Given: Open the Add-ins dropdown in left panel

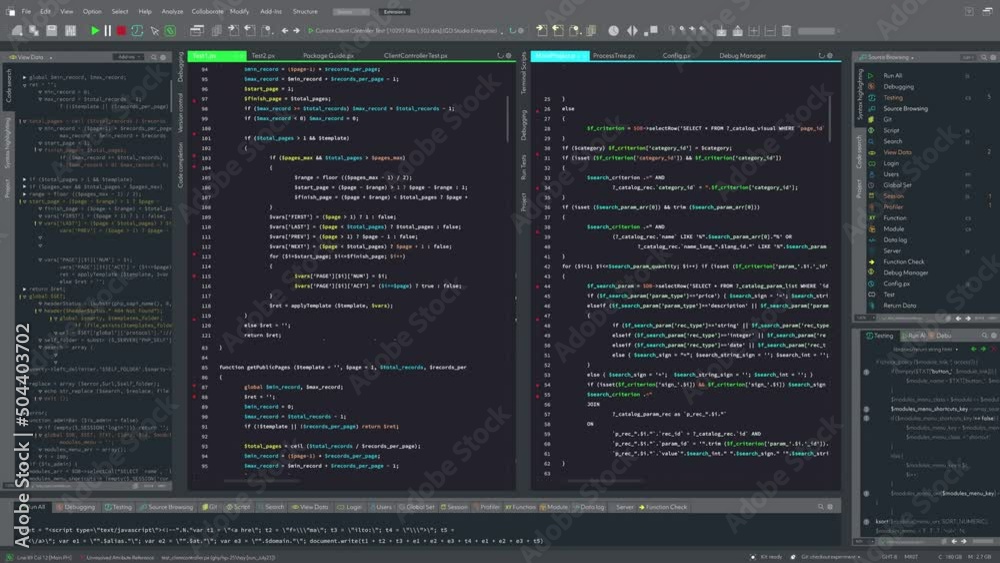Looking at the screenshot, I should (x=129, y=57).
